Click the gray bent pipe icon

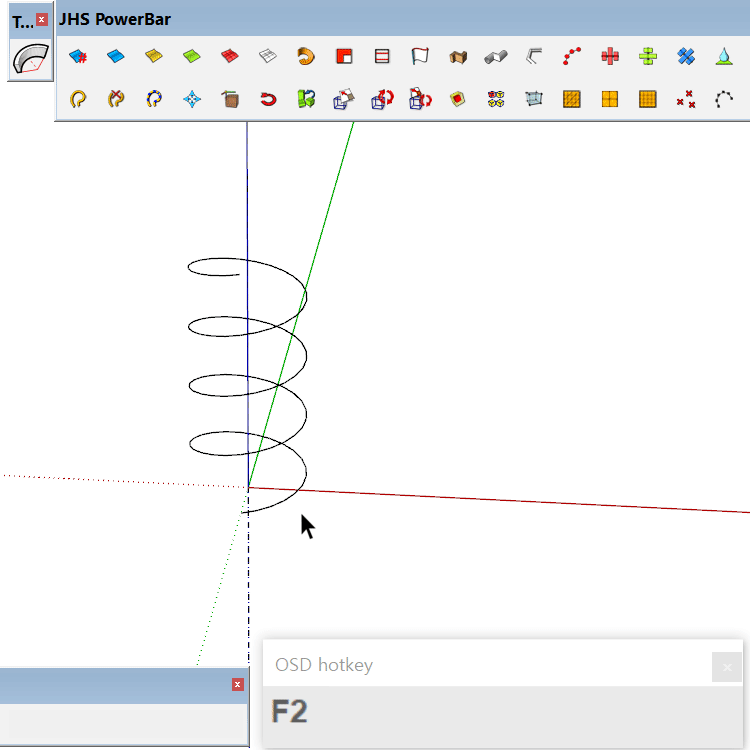click(x=496, y=56)
